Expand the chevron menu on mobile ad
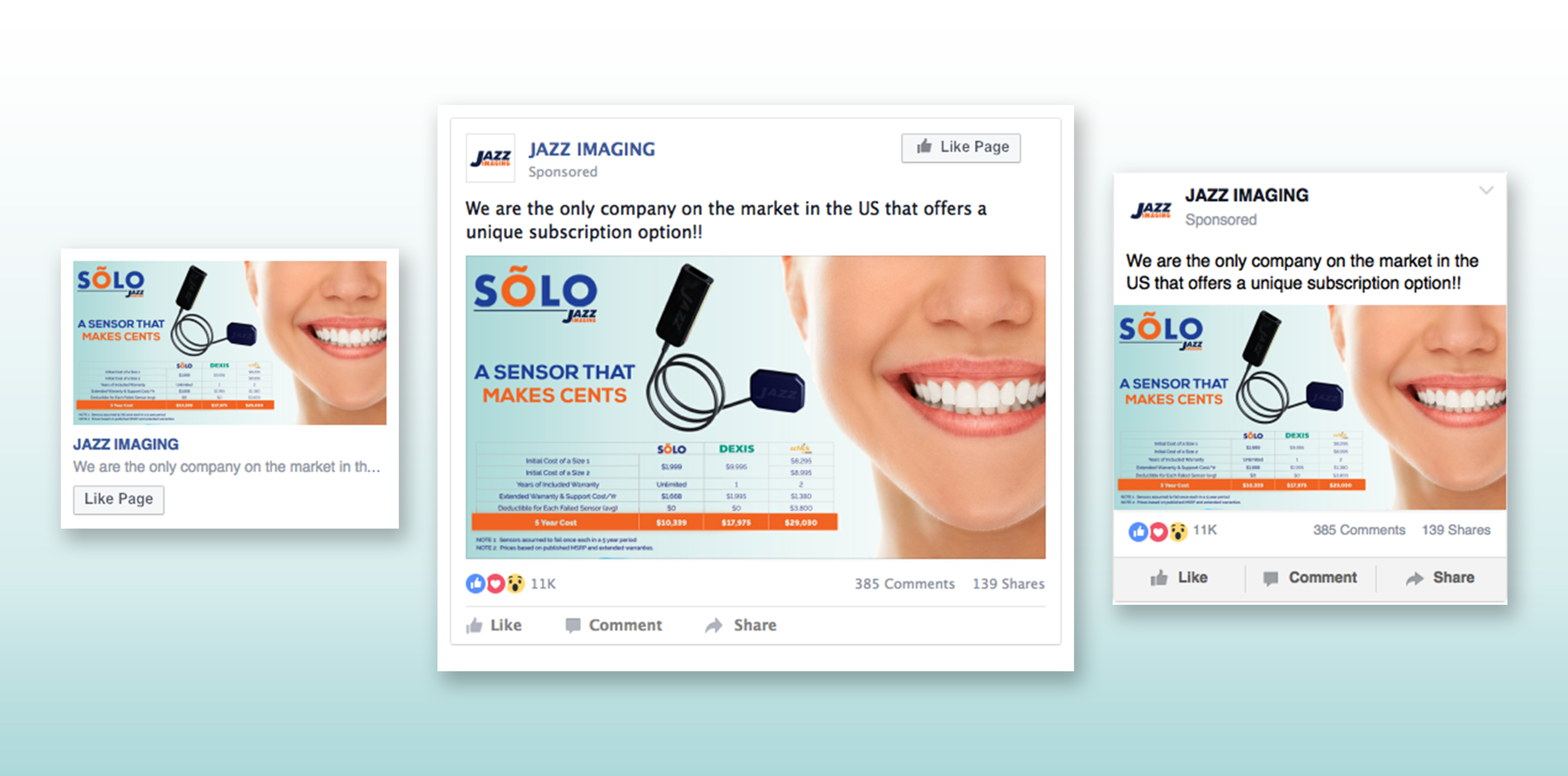The width and height of the screenshot is (1568, 776). (x=1486, y=191)
